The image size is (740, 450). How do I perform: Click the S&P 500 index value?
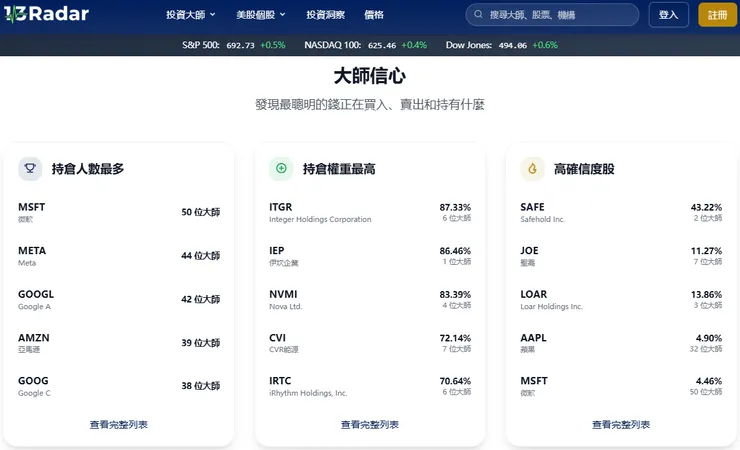(x=240, y=45)
